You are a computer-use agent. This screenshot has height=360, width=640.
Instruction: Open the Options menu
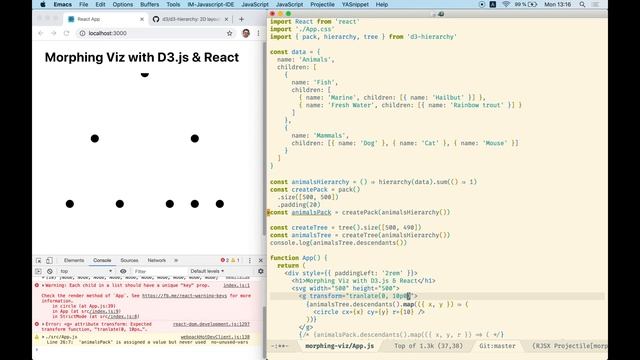[123, 4]
